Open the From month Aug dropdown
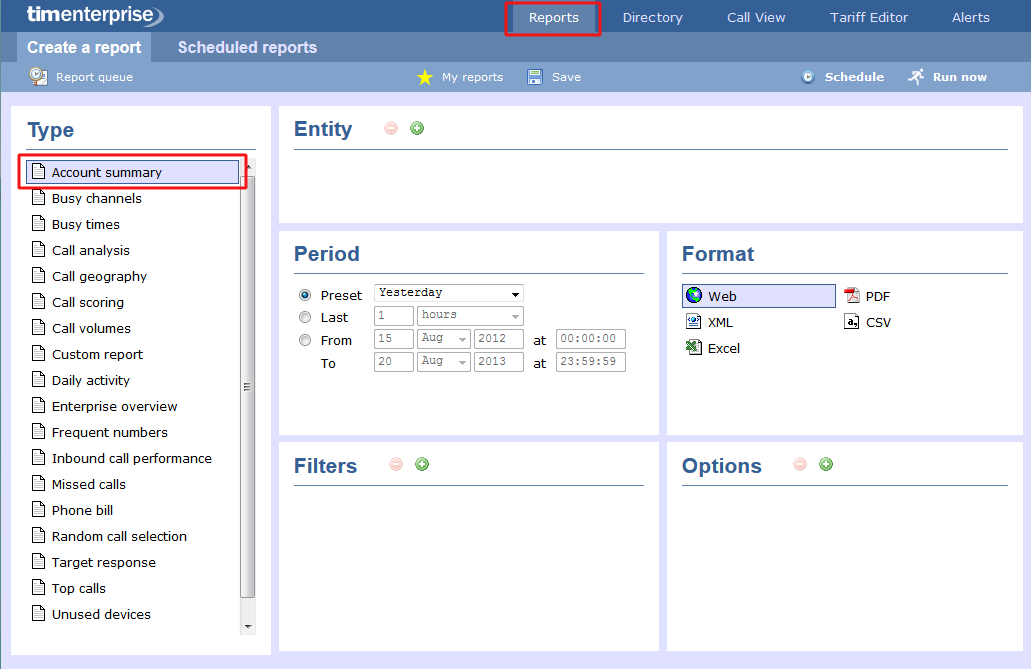The height and width of the screenshot is (669, 1031). click(x=444, y=339)
